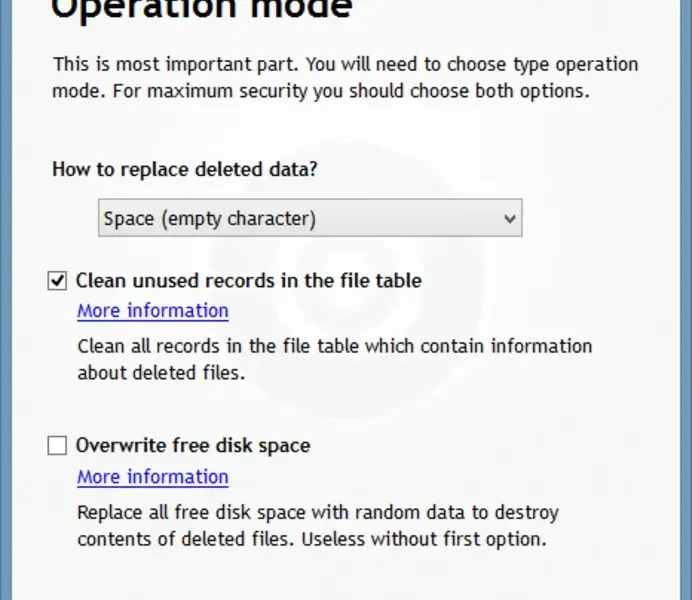
Task: Click the "Clean unused records in the file table" label
Action: [248, 281]
